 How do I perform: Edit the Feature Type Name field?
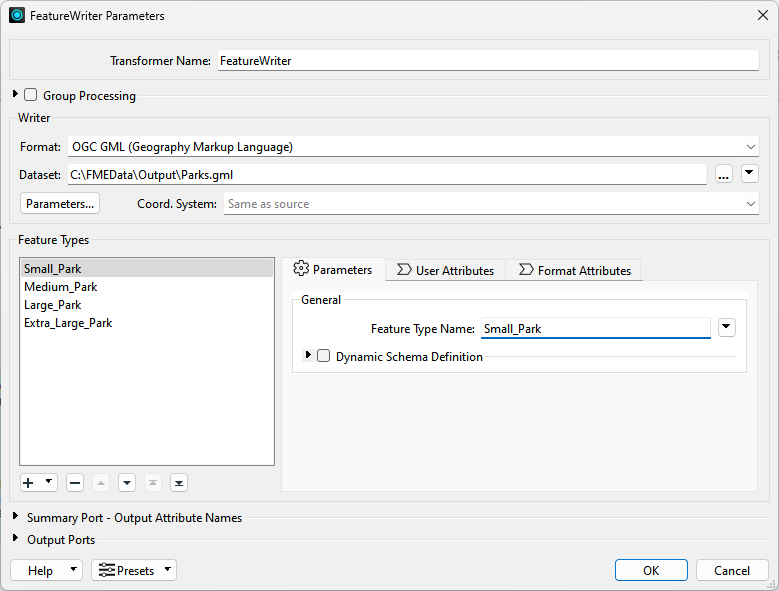[x=596, y=328]
